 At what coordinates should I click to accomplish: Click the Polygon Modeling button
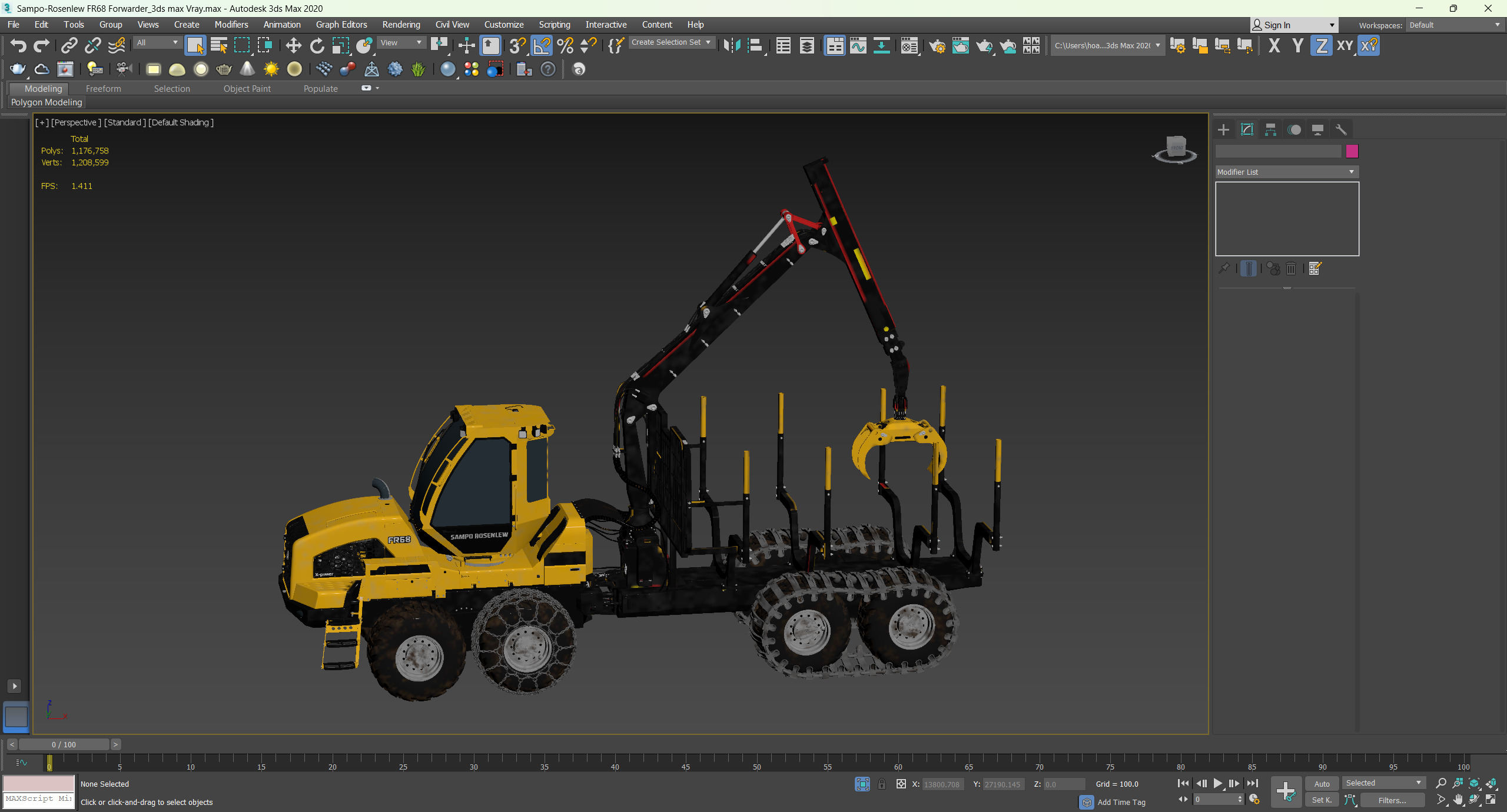click(x=47, y=102)
